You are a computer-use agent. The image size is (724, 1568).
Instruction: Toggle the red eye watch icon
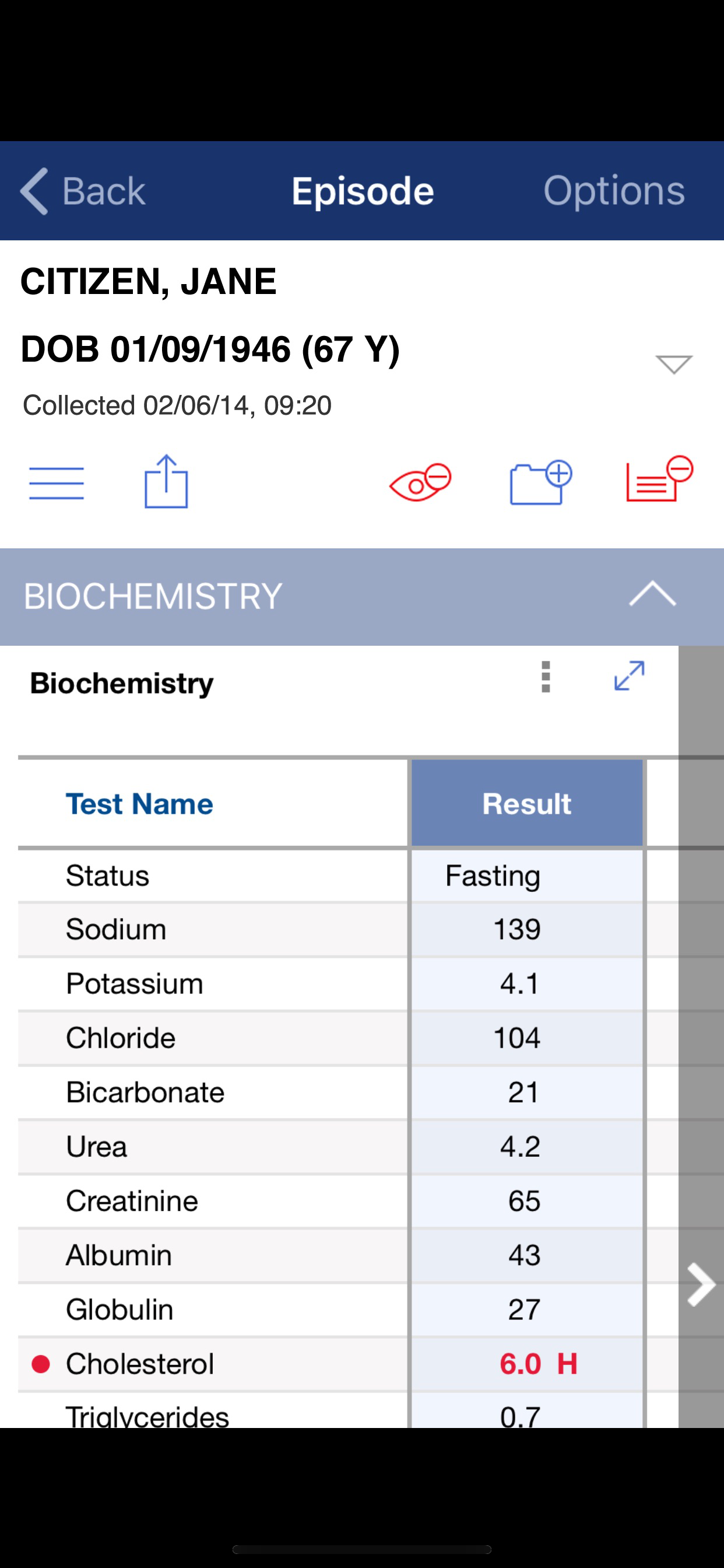click(420, 482)
